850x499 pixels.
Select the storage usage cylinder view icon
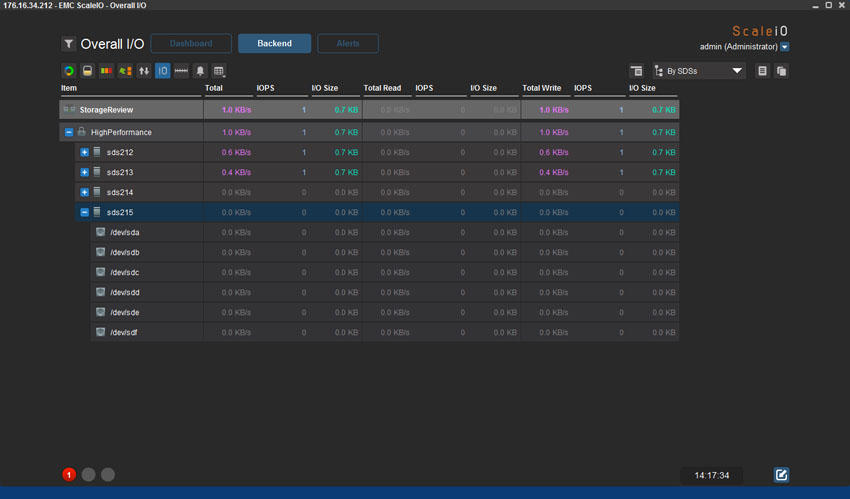point(87,71)
